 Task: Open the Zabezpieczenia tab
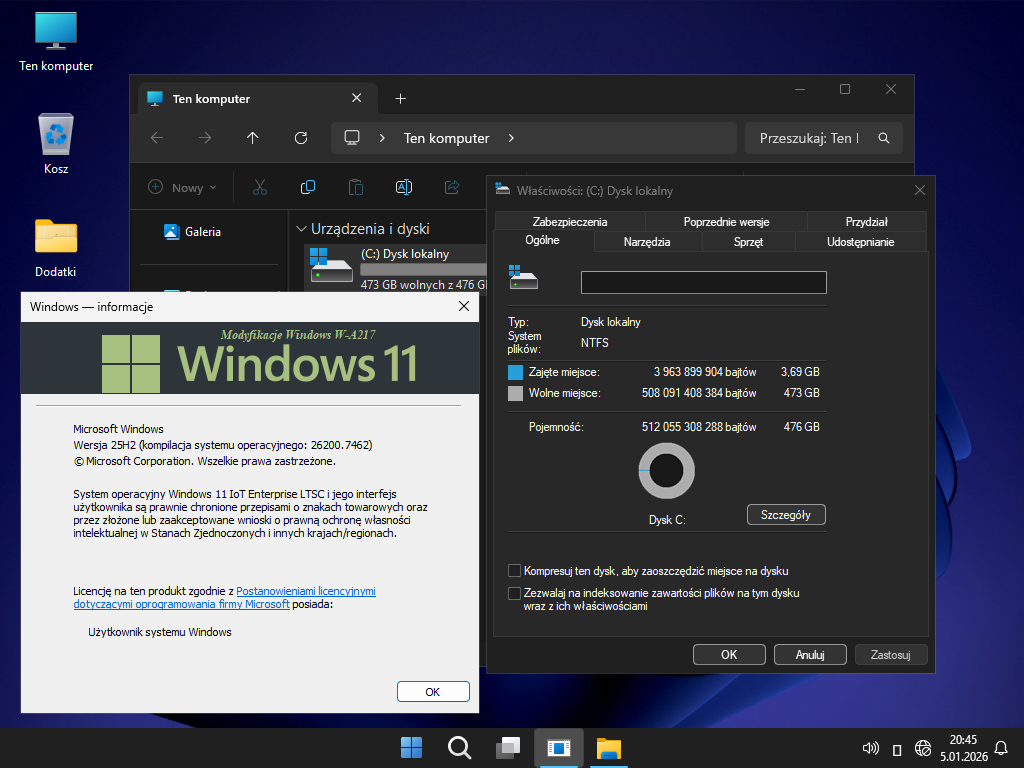tap(570, 222)
